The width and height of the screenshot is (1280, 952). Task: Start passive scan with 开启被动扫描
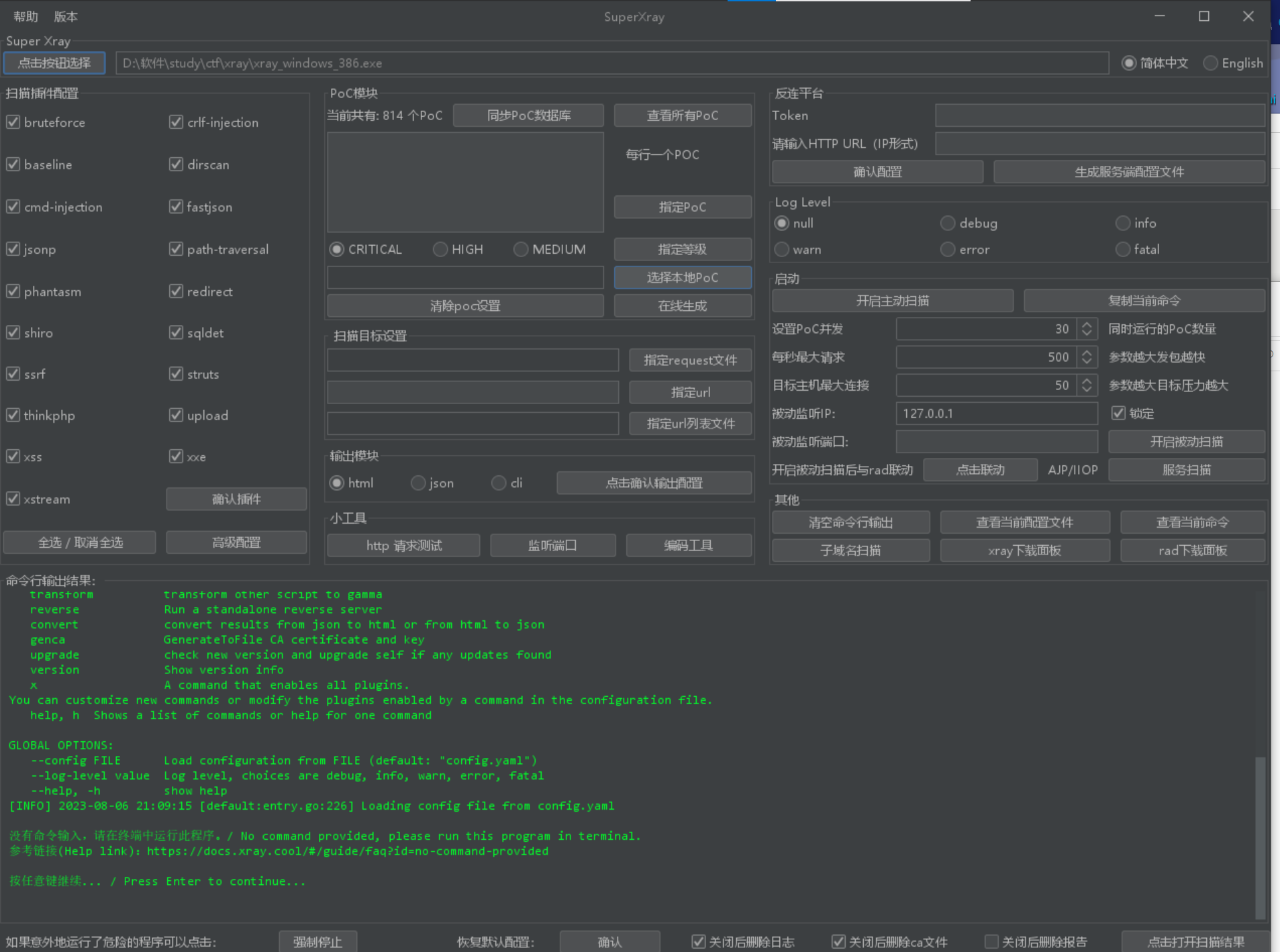(1187, 442)
